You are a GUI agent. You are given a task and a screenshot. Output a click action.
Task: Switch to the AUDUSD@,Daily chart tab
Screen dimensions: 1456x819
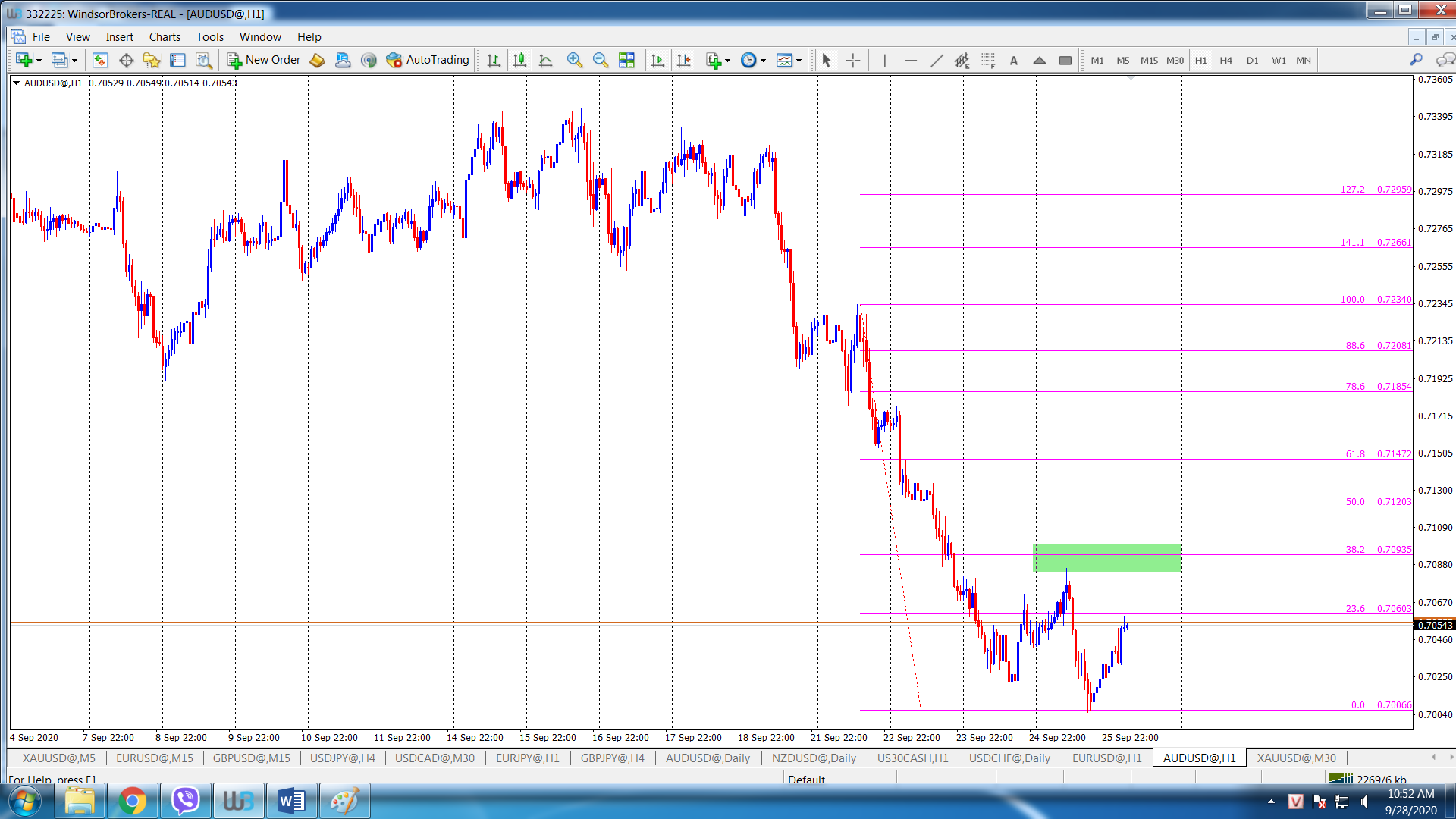(x=708, y=758)
